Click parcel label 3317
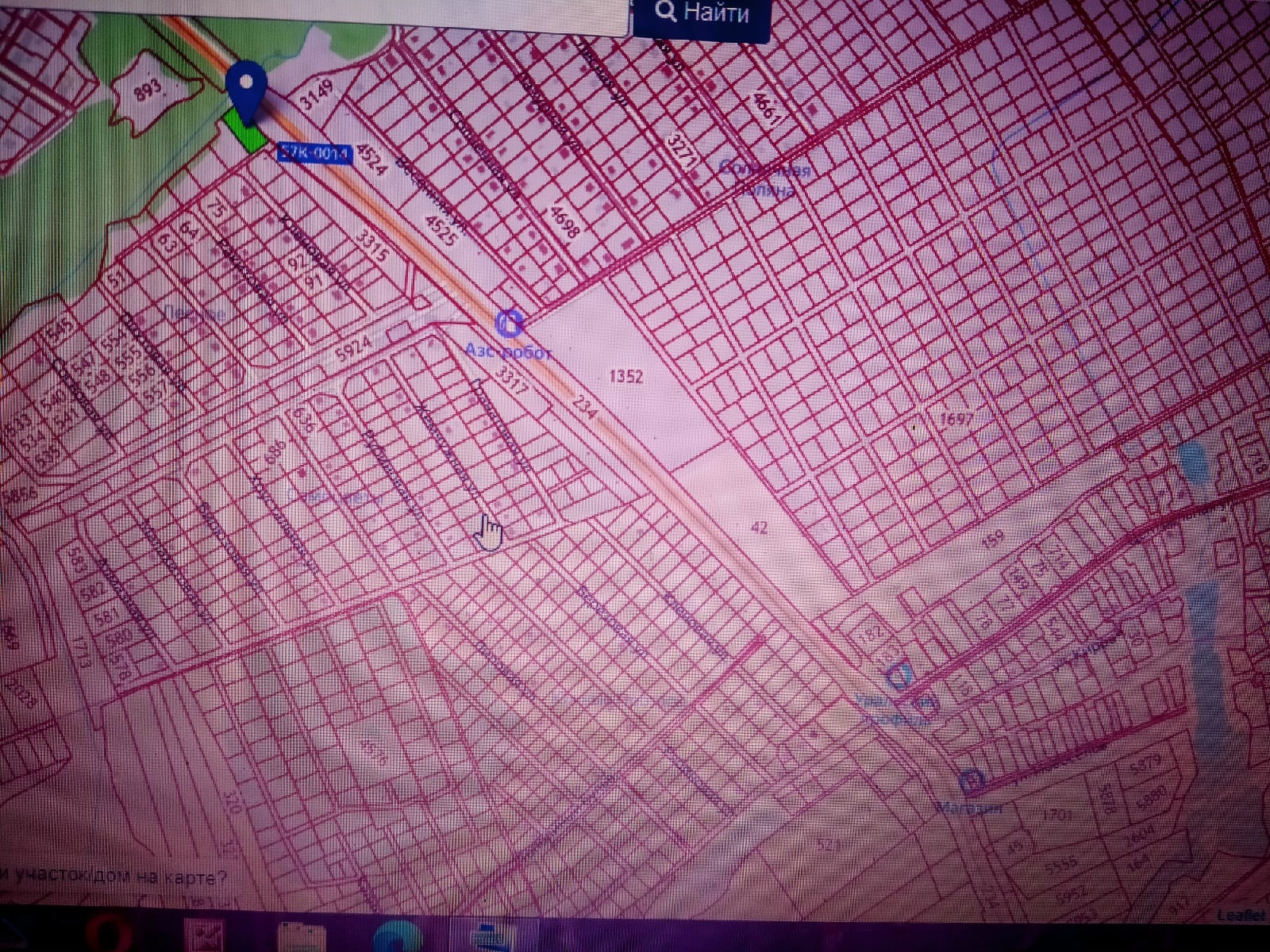 (x=510, y=381)
